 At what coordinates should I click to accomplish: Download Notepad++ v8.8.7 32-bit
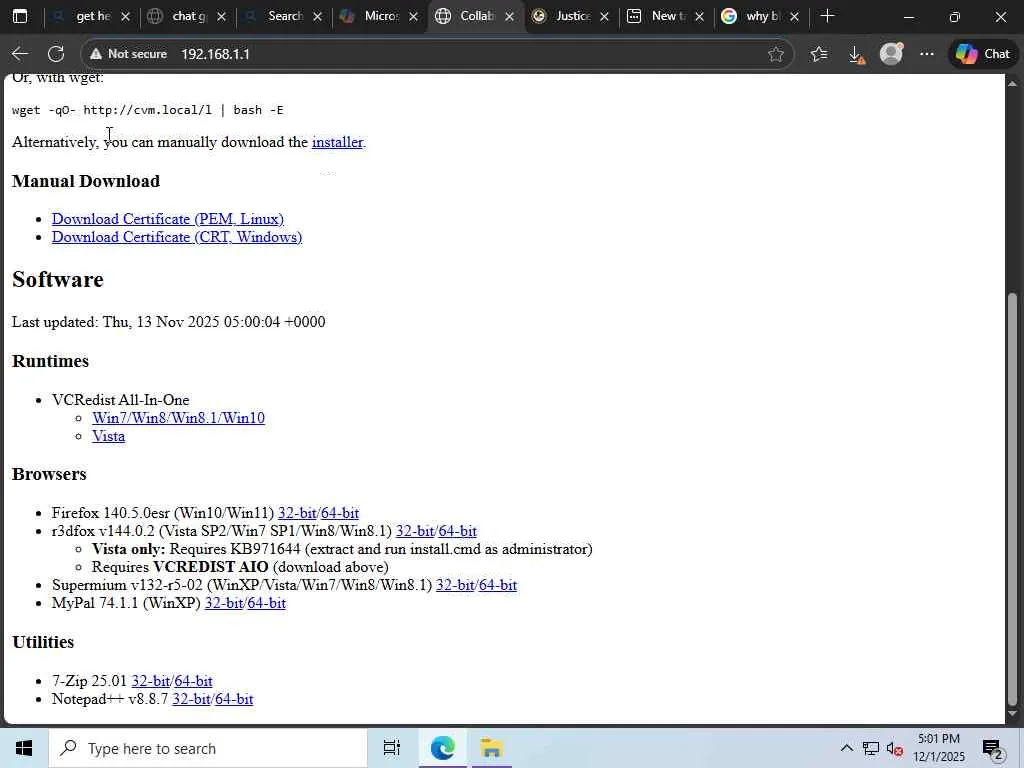click(191, 699)
